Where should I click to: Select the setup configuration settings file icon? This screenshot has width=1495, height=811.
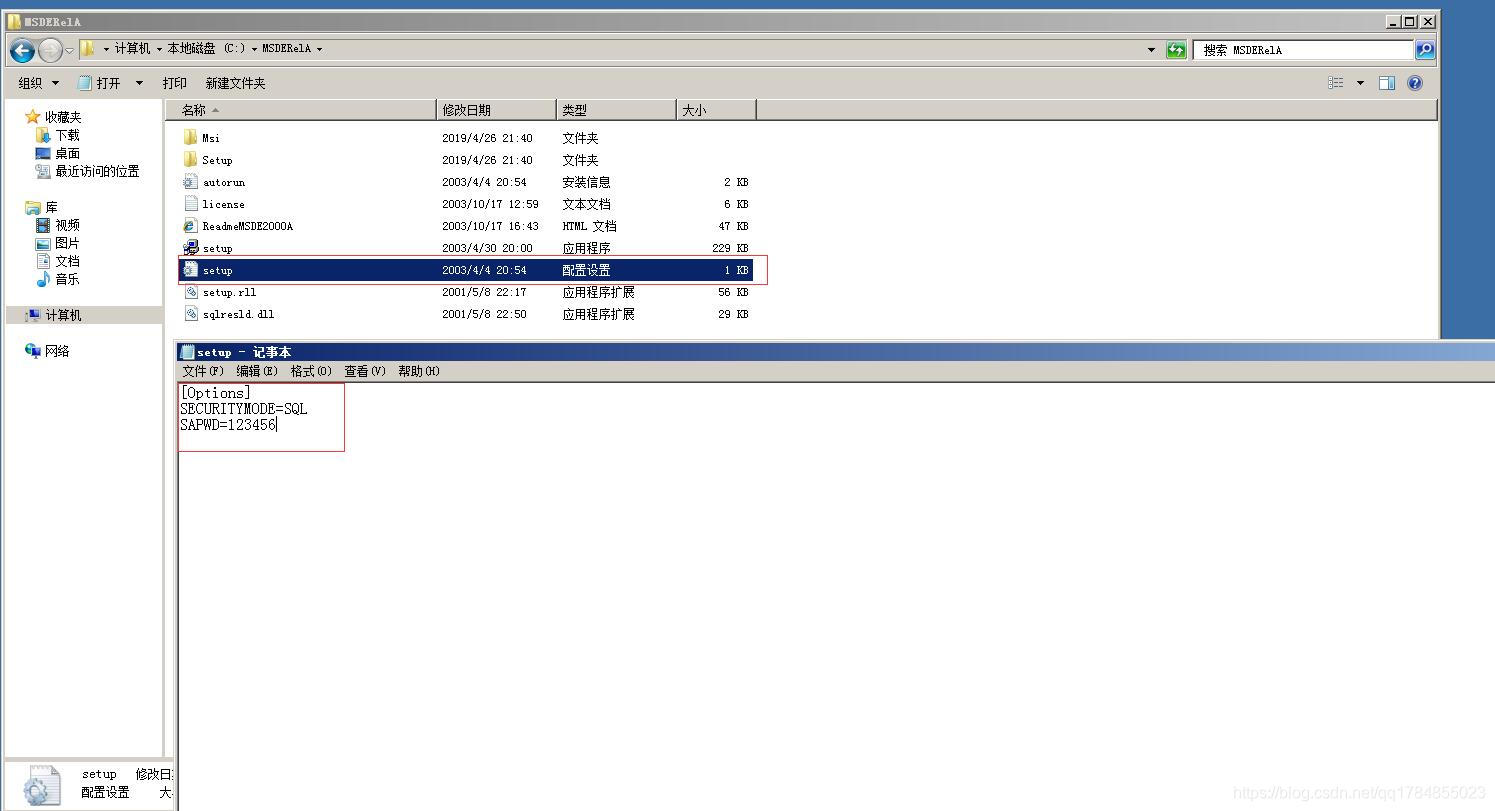(x=190, y=270)
